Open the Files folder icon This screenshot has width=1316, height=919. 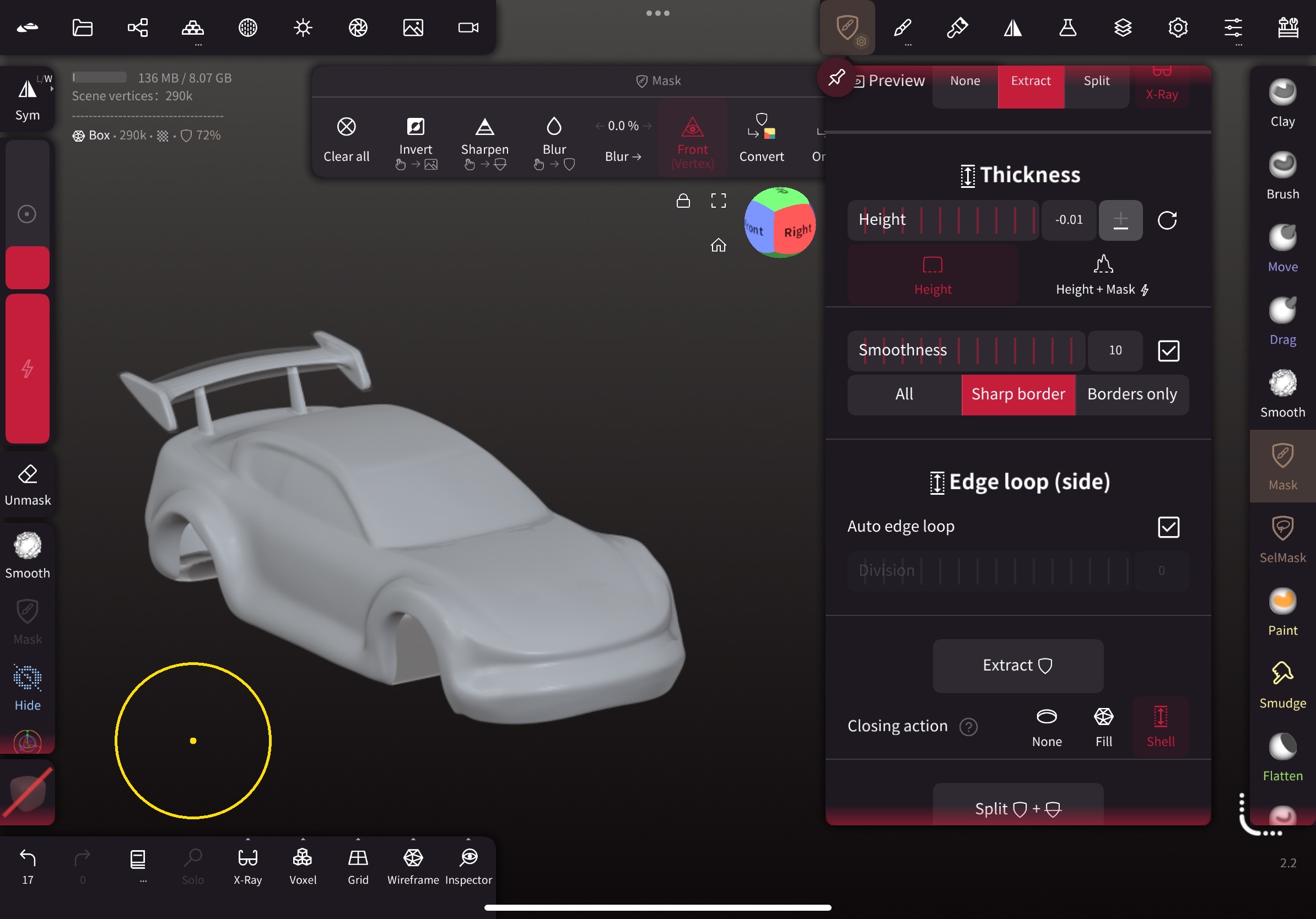coord(83,28)
